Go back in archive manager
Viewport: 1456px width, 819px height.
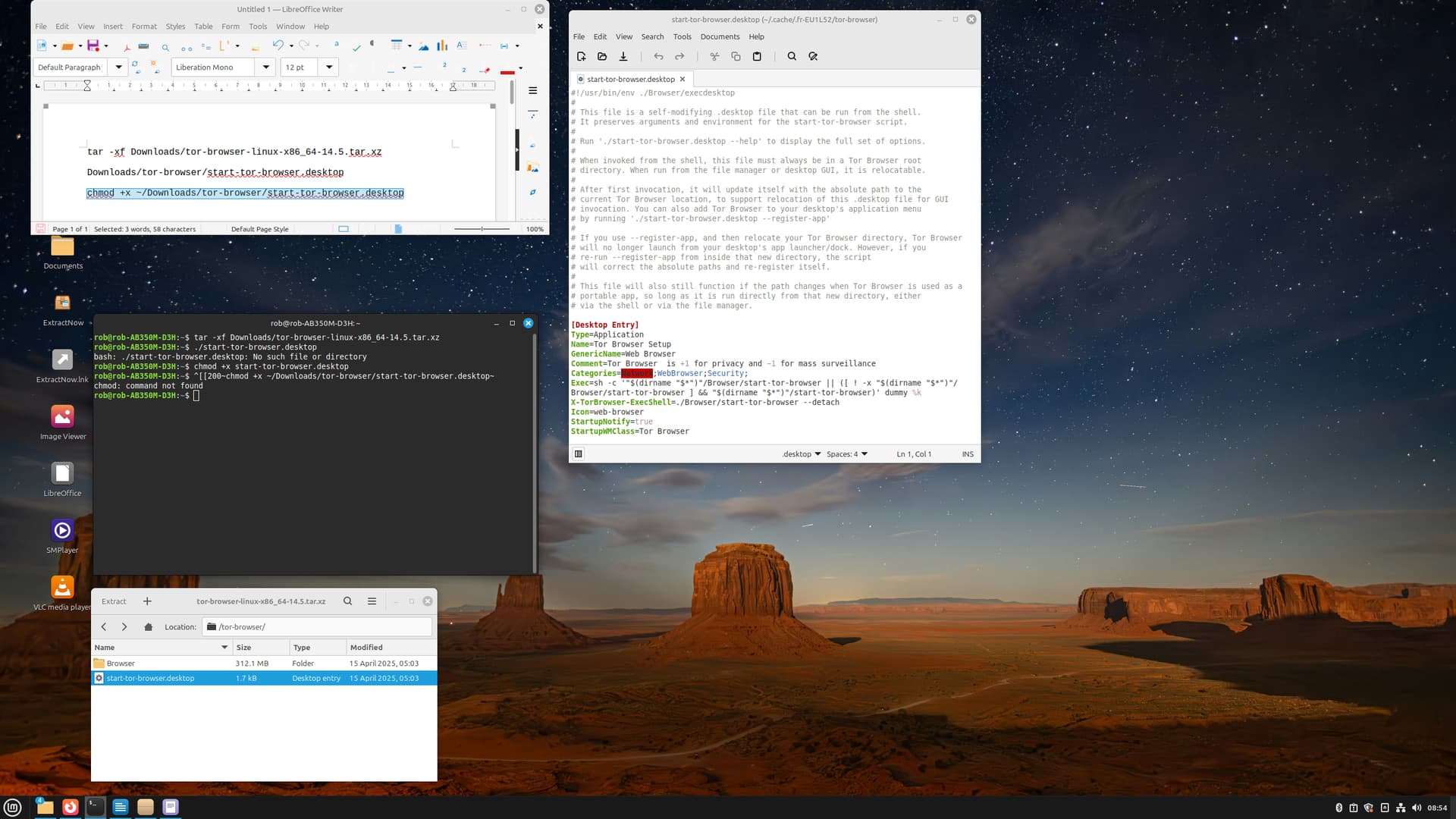tap(104, 627)
